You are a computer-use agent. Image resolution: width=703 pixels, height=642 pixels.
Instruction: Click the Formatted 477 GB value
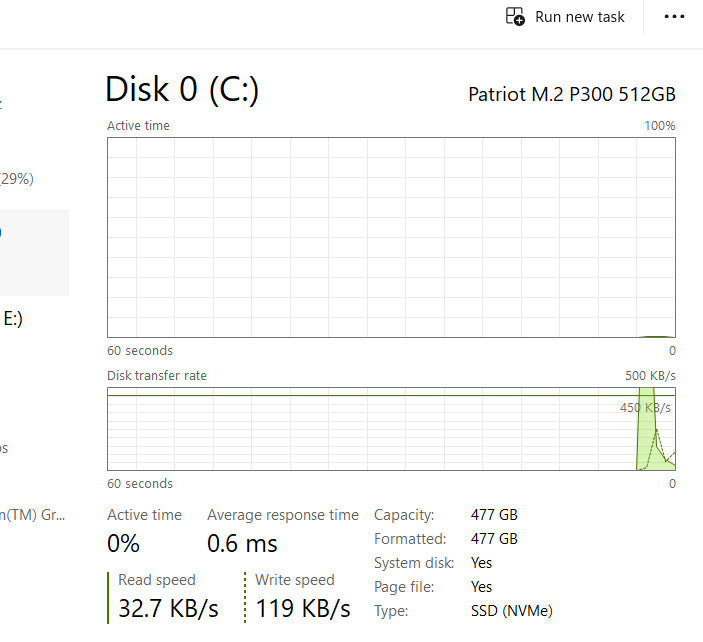pyautogui.click(x=494, y=539)
